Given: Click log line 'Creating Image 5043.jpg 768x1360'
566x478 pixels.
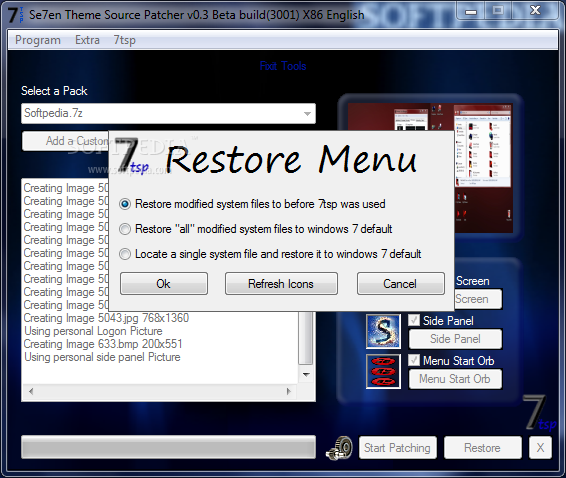Looking at the screenshot, I should [x=106, y=318].
